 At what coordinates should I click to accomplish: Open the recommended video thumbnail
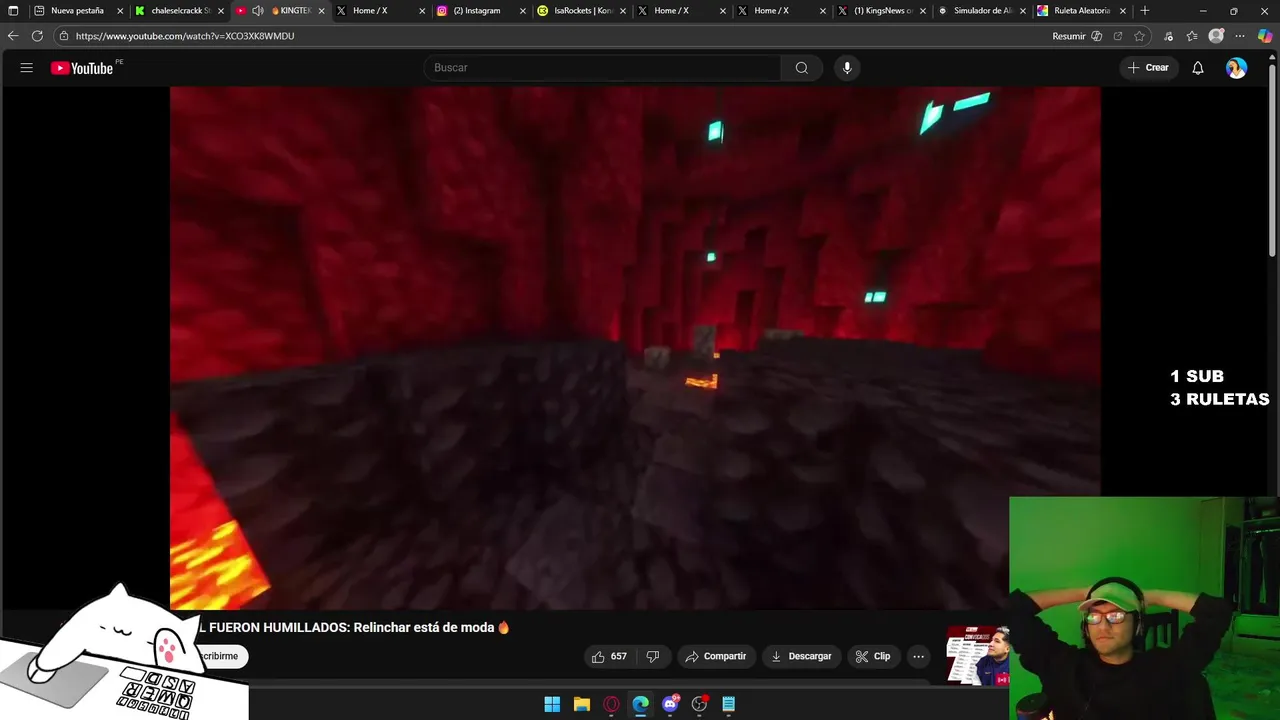[977, 655]
